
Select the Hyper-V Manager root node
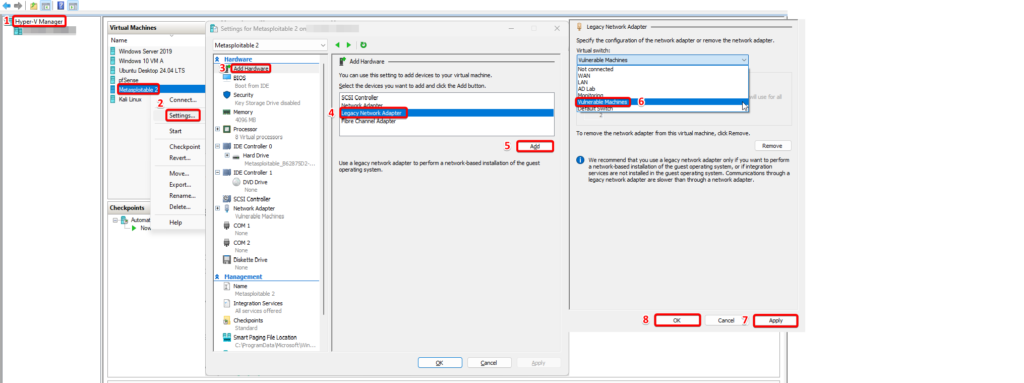39,22
